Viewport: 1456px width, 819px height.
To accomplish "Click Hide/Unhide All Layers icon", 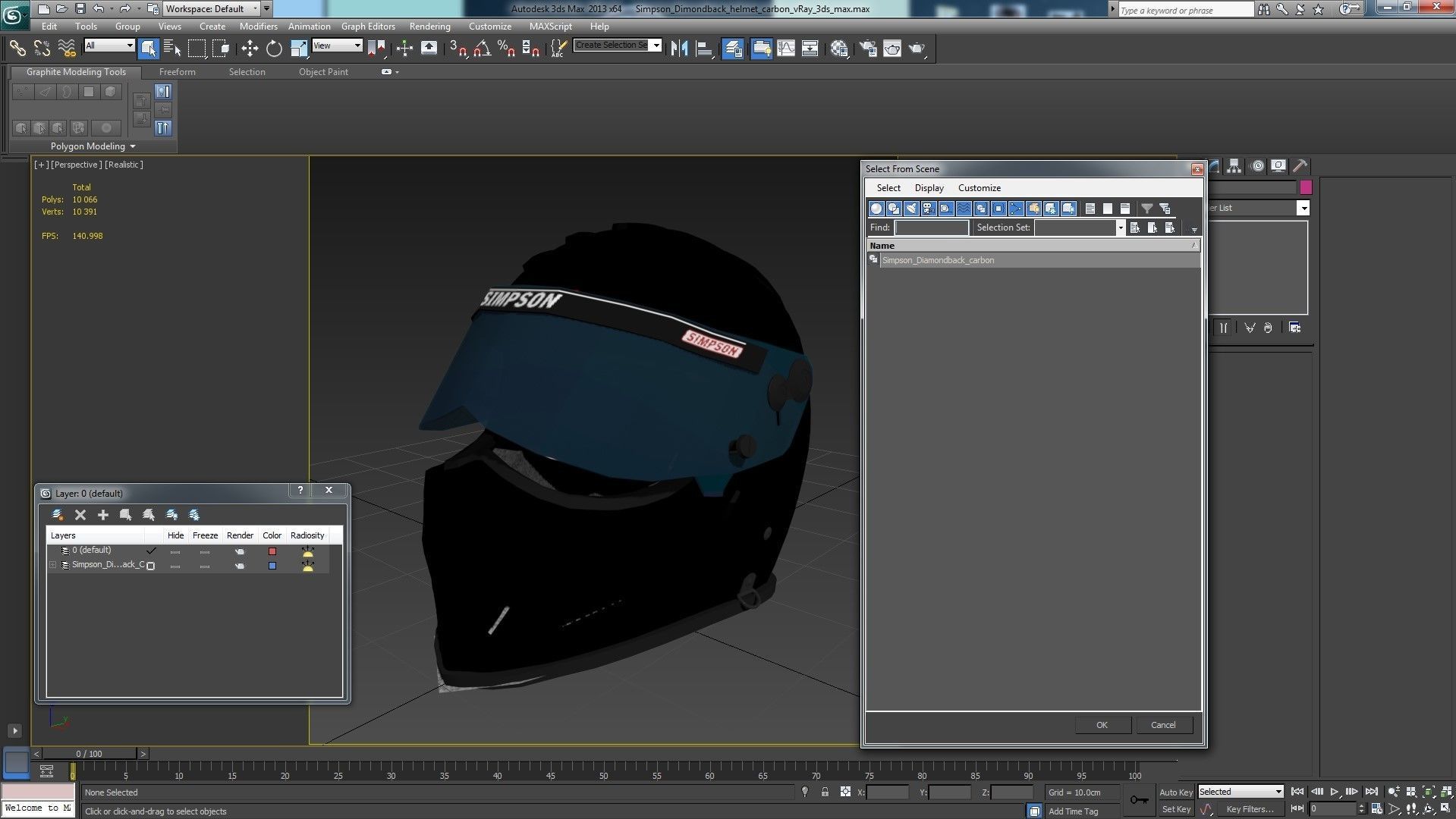I will pos(172,515).
